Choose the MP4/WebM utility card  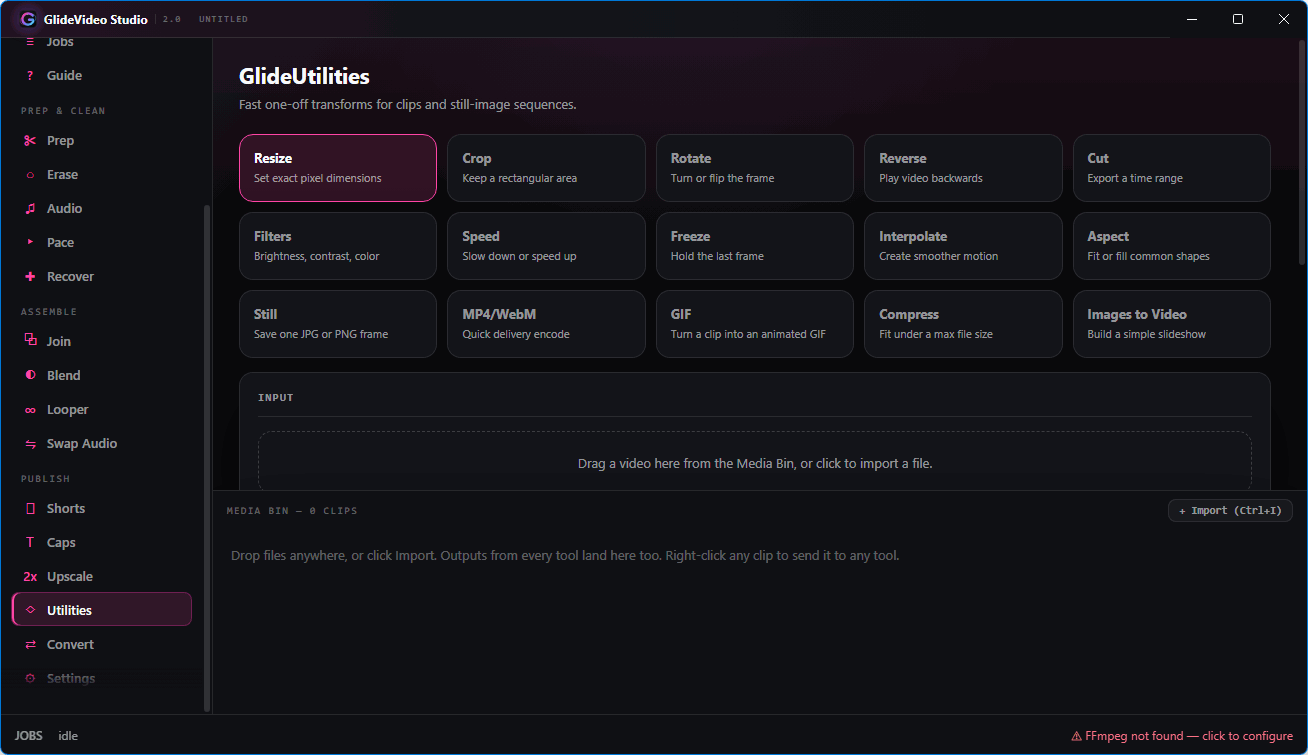click(x=546, y=324)
